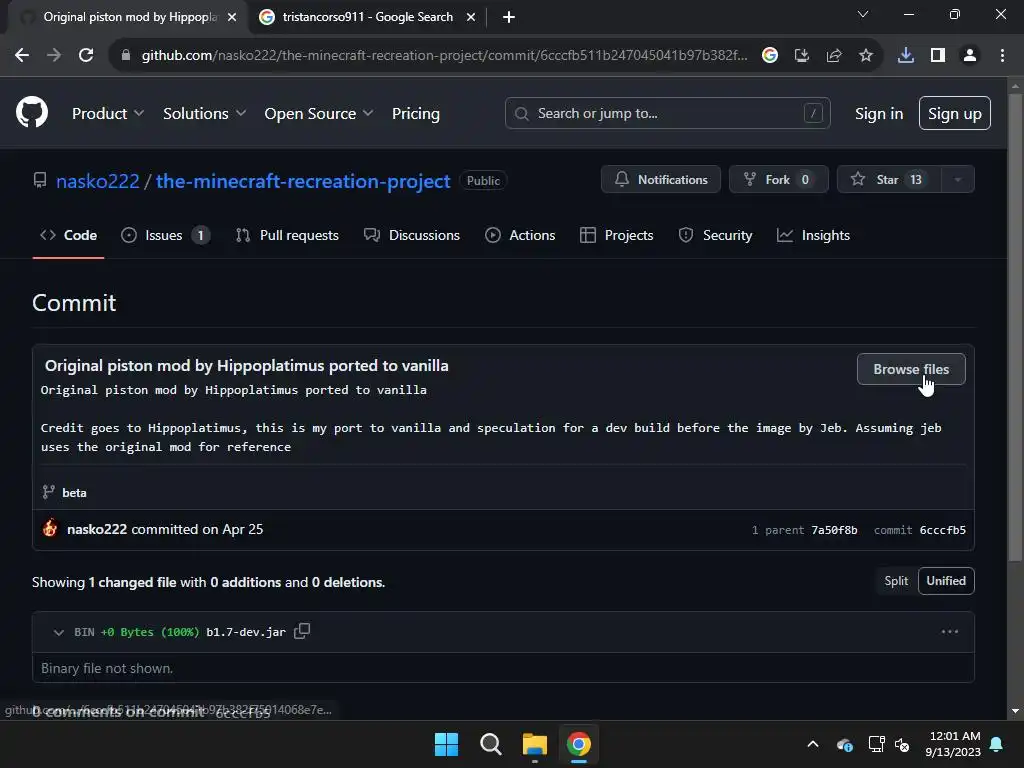Expand the Product menu

pos(108,114)
